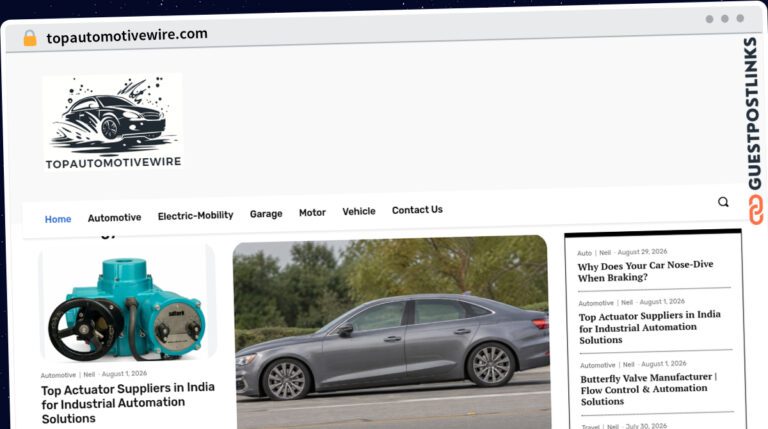The width and height of the screenshot is (768, 429).
Task: Visit the Contact Us page
Action: 417,210
